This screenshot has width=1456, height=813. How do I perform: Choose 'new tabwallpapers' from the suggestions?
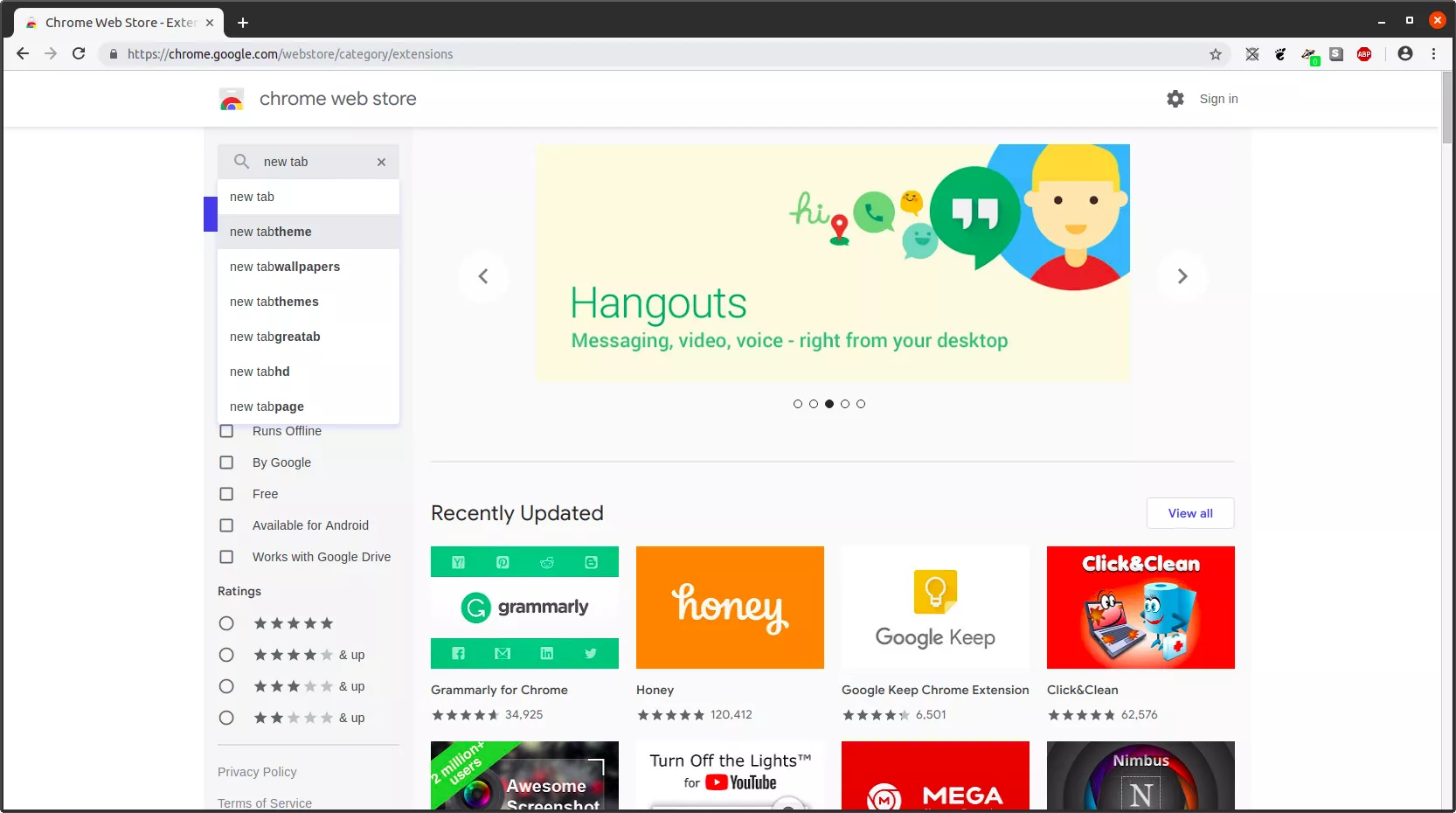click(x=285, y=267)
